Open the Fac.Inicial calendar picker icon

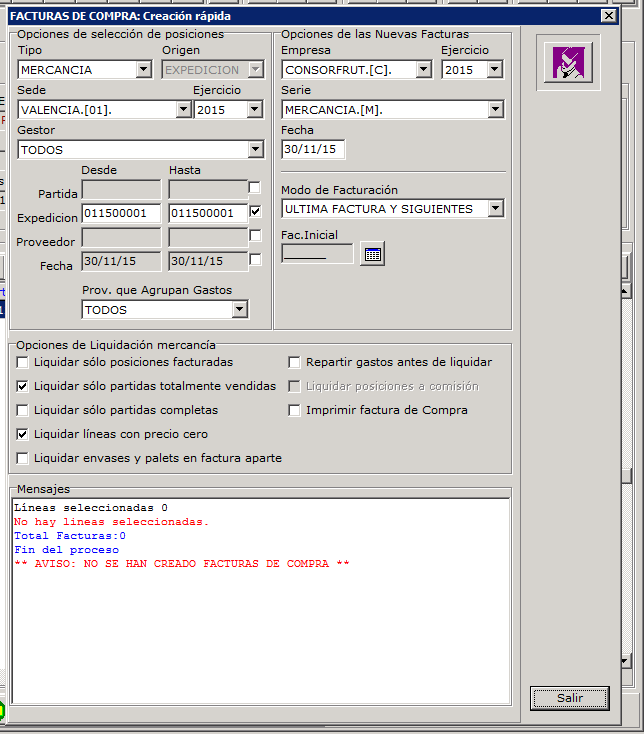(x=372, y=254)
